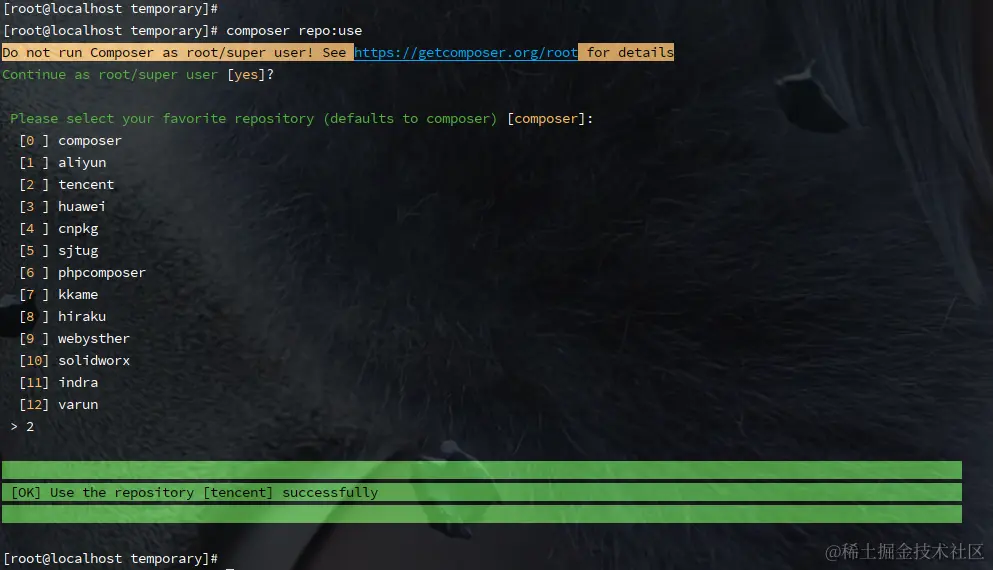Click the 'Continue as root/super user [yes]?' prompt
The width and height of the screenshot is (993, 570).
(138, 75)
